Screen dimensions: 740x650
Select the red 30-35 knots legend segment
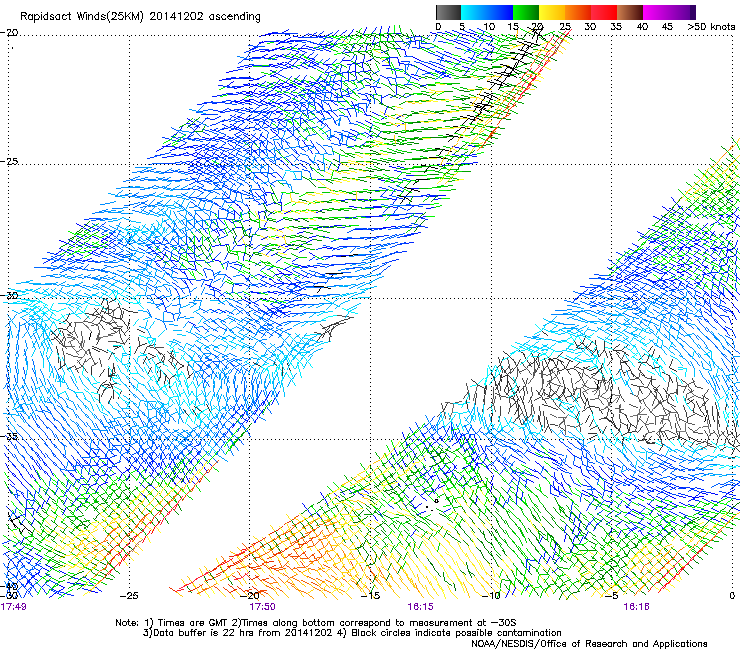(604, 12)
